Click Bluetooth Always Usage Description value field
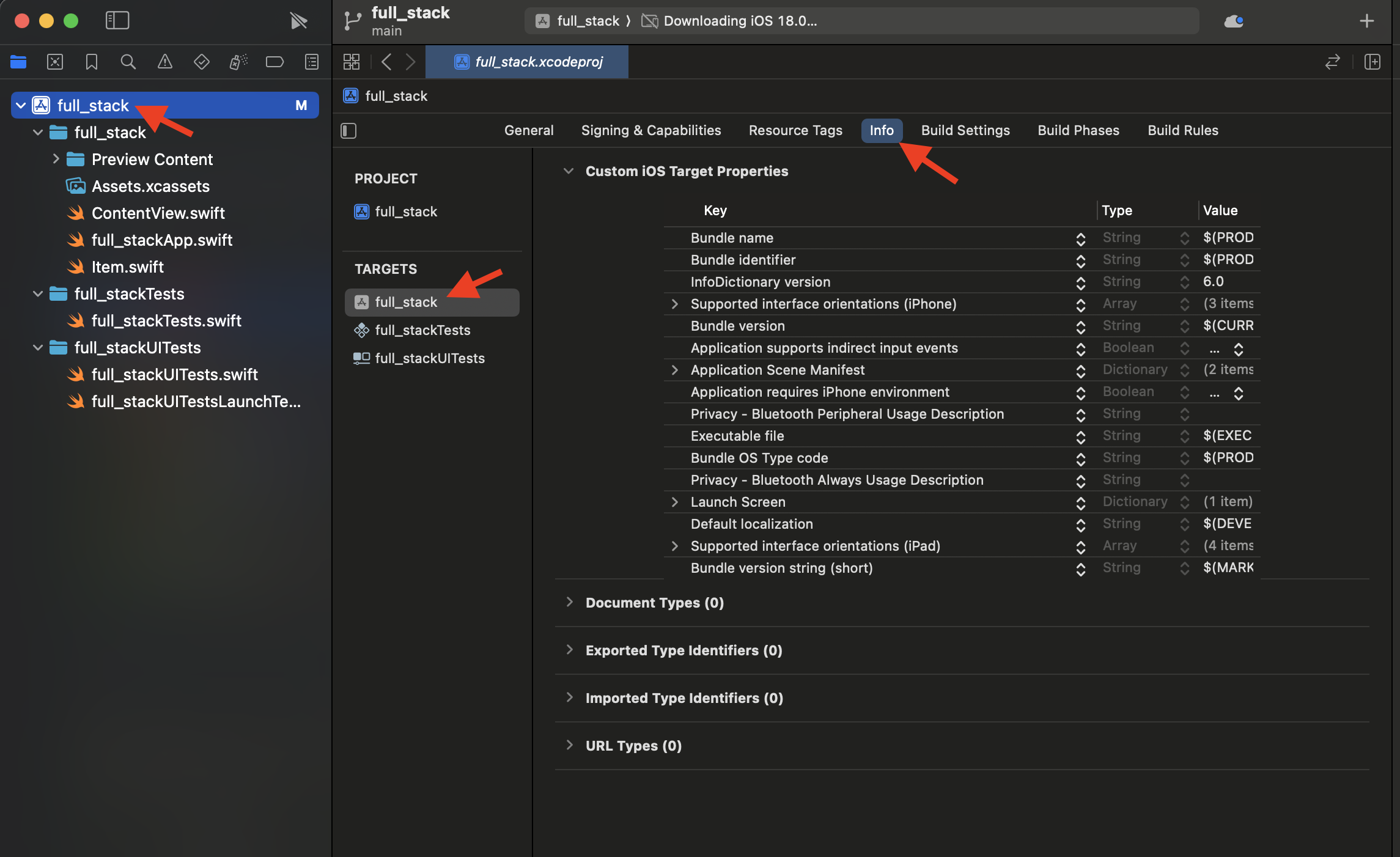Viewport: 1400px width, 857px height. coord(1228,480)
